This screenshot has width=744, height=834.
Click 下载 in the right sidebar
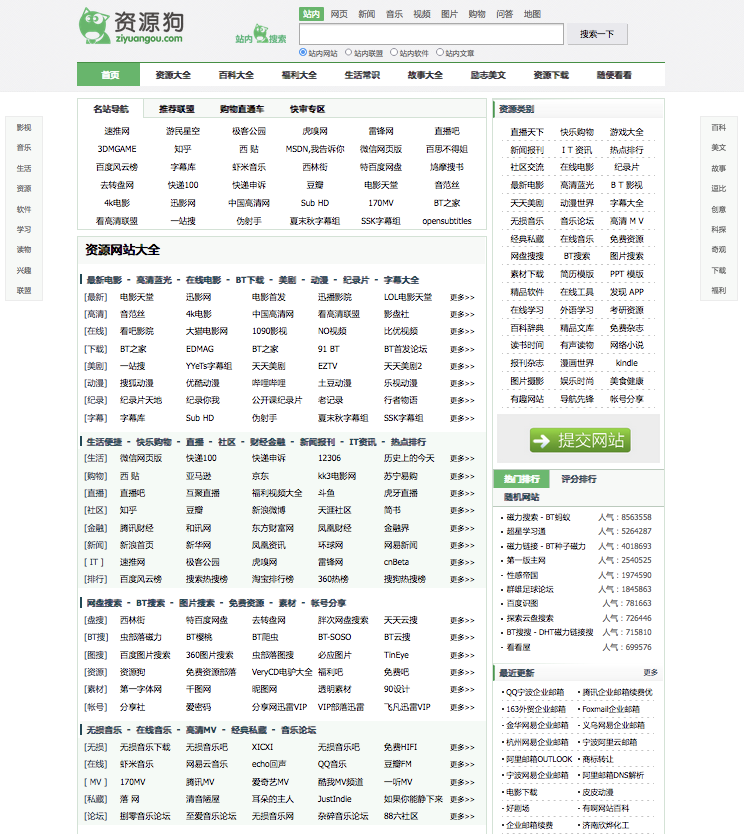click(x=718, y=270)
